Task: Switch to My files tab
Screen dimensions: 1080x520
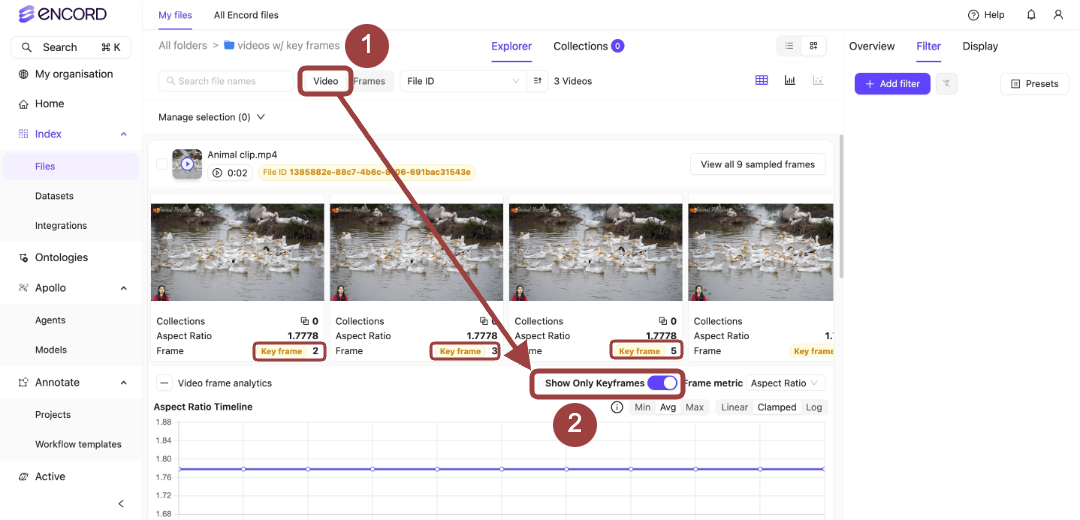Action: coord(175,14)
